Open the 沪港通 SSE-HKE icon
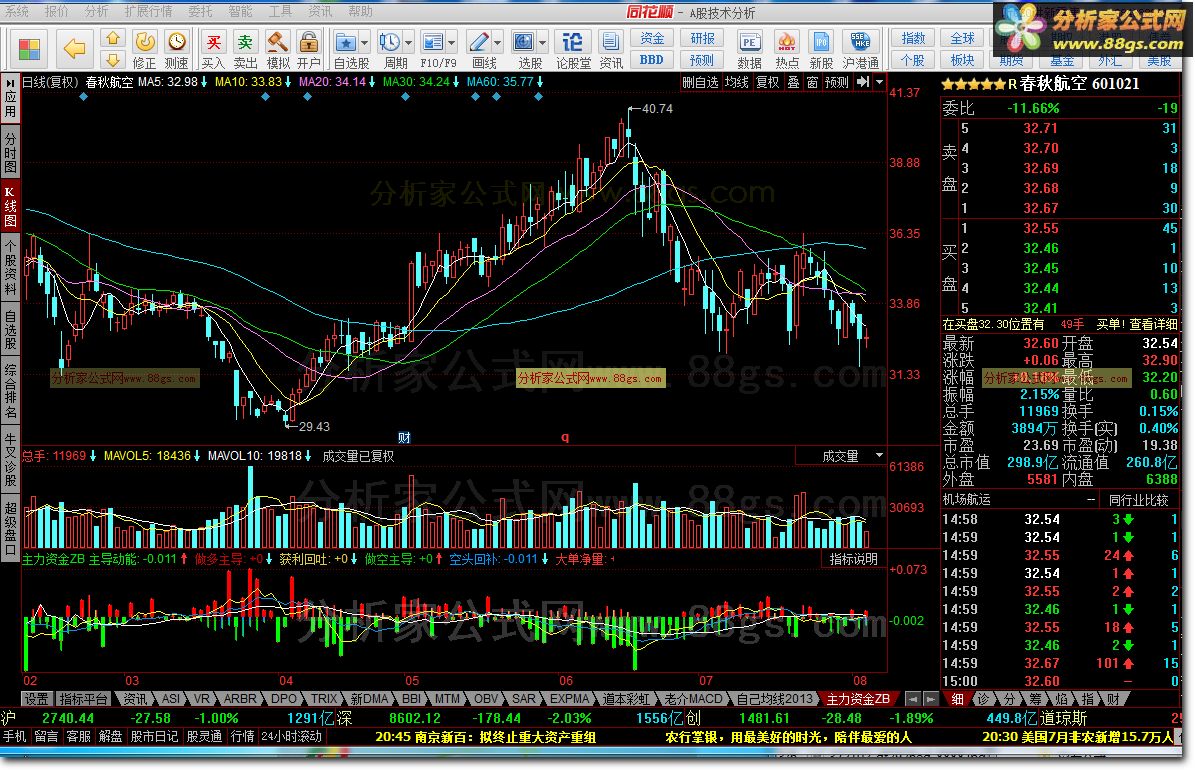The image size is (1195, 770). click(860, 50)
